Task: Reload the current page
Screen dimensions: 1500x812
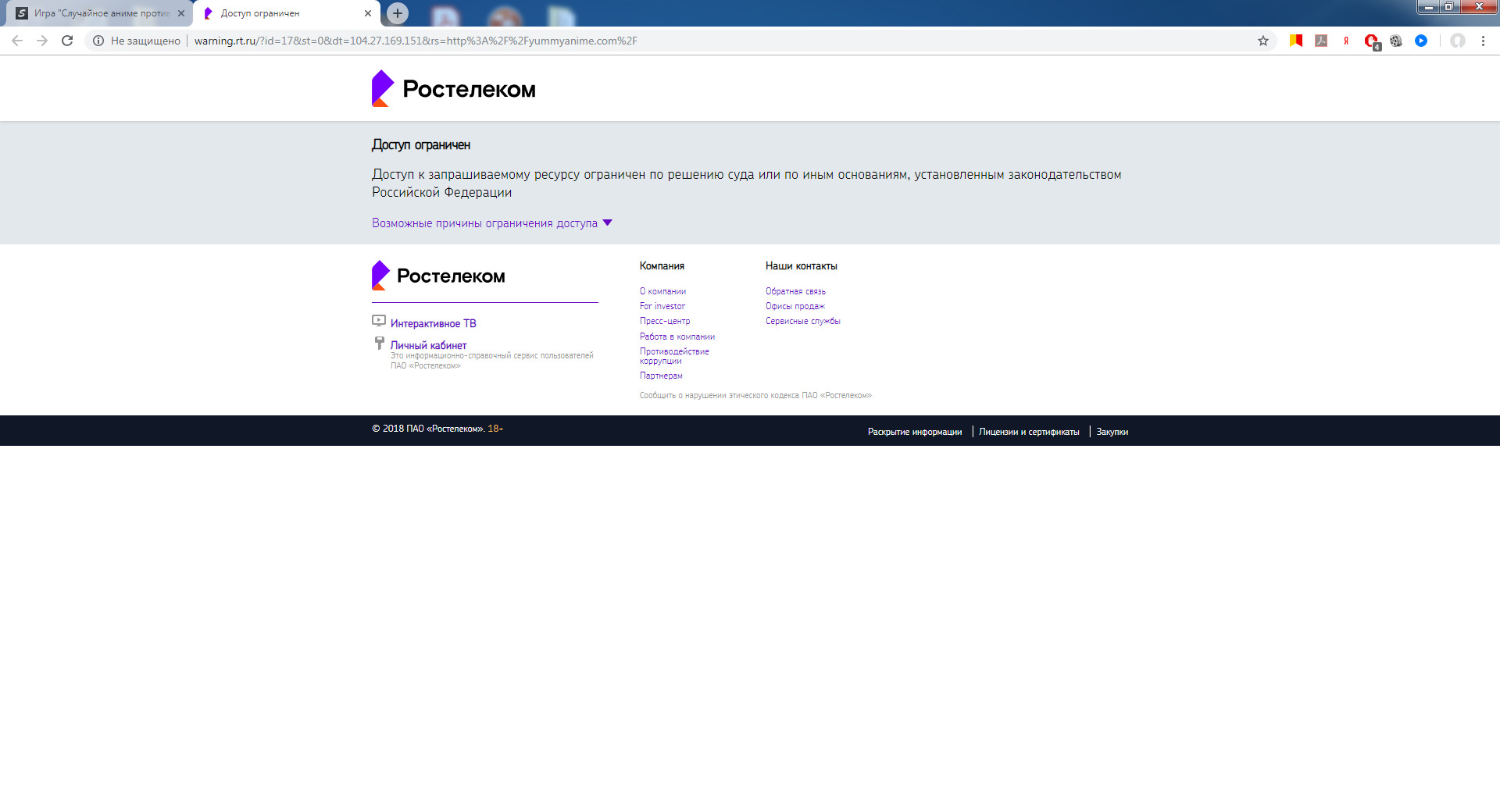Action: tap(67, 41)
